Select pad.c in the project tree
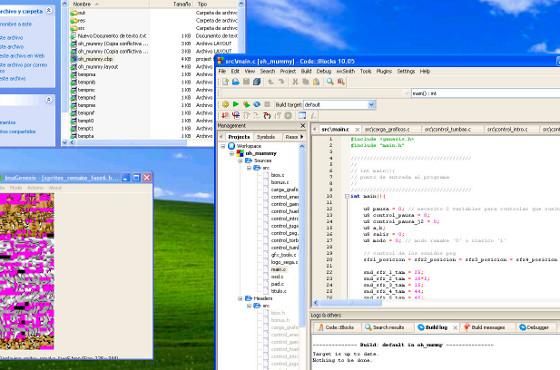560x370 pixels. click(277, 284)
